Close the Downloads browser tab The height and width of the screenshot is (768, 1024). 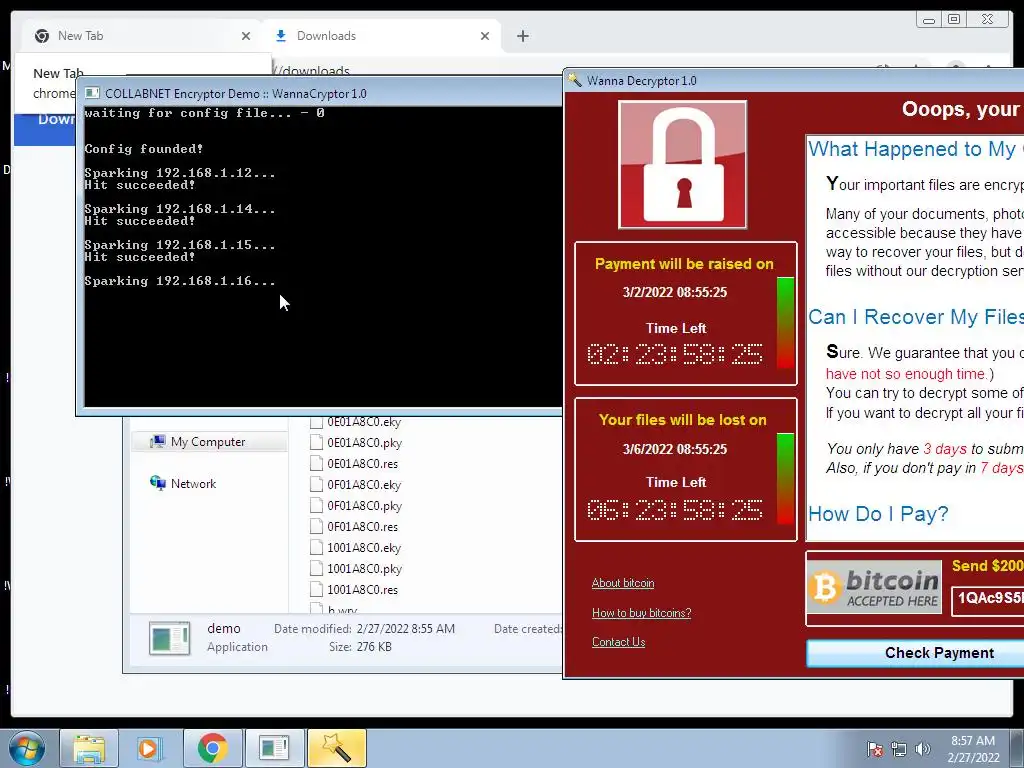(485, 36)
